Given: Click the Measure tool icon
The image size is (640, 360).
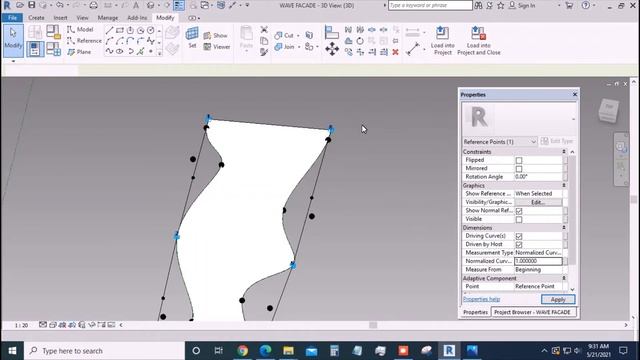Looking at the screenshot, I should 413,49.
